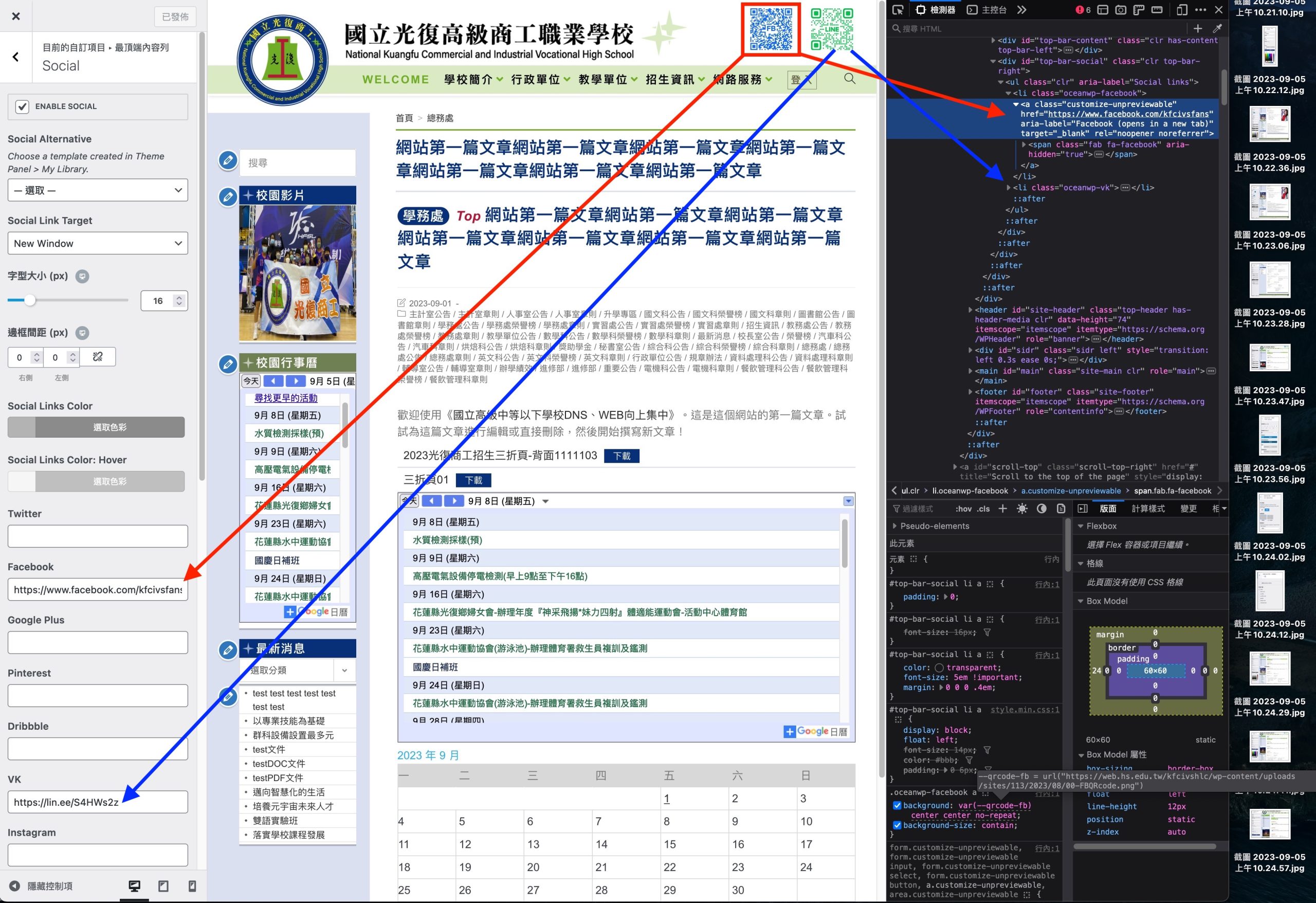The image size is (1316, 903).
Task: Open the Social Links Color picker
Action: pyautogui.click(x=96, y=428)
